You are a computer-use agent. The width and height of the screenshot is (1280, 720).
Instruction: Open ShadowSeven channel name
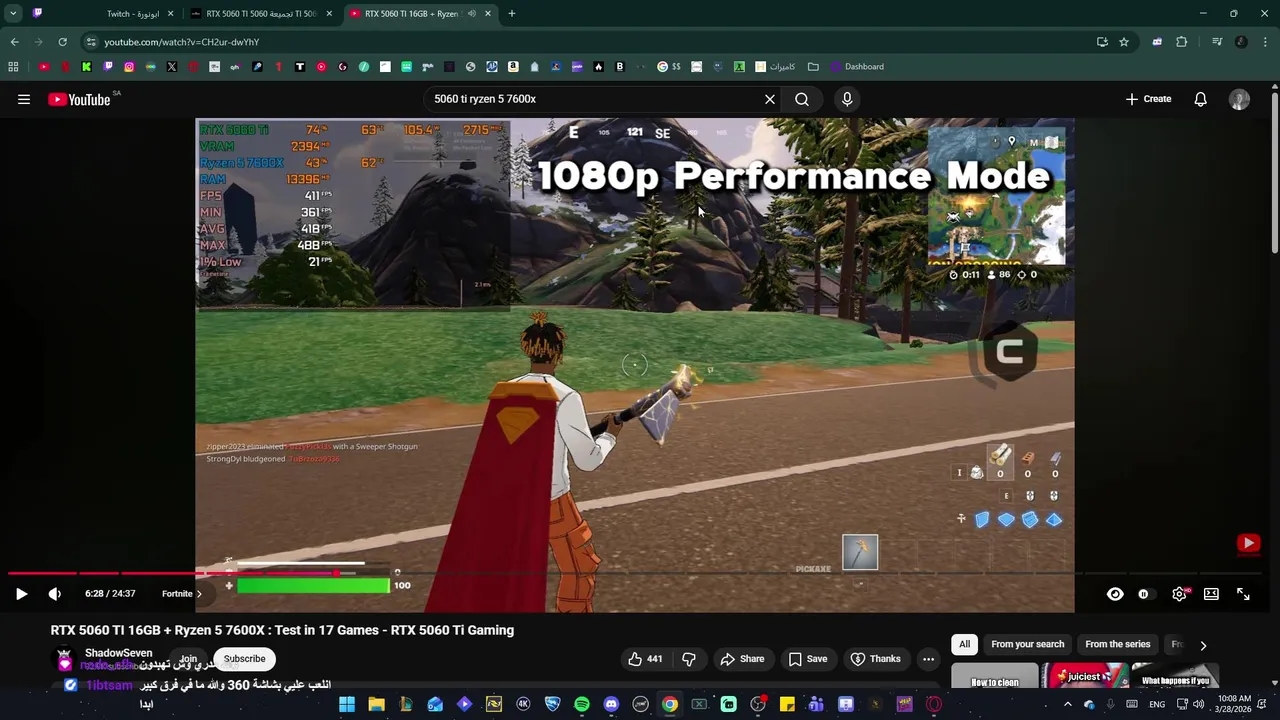coord(119,653)
